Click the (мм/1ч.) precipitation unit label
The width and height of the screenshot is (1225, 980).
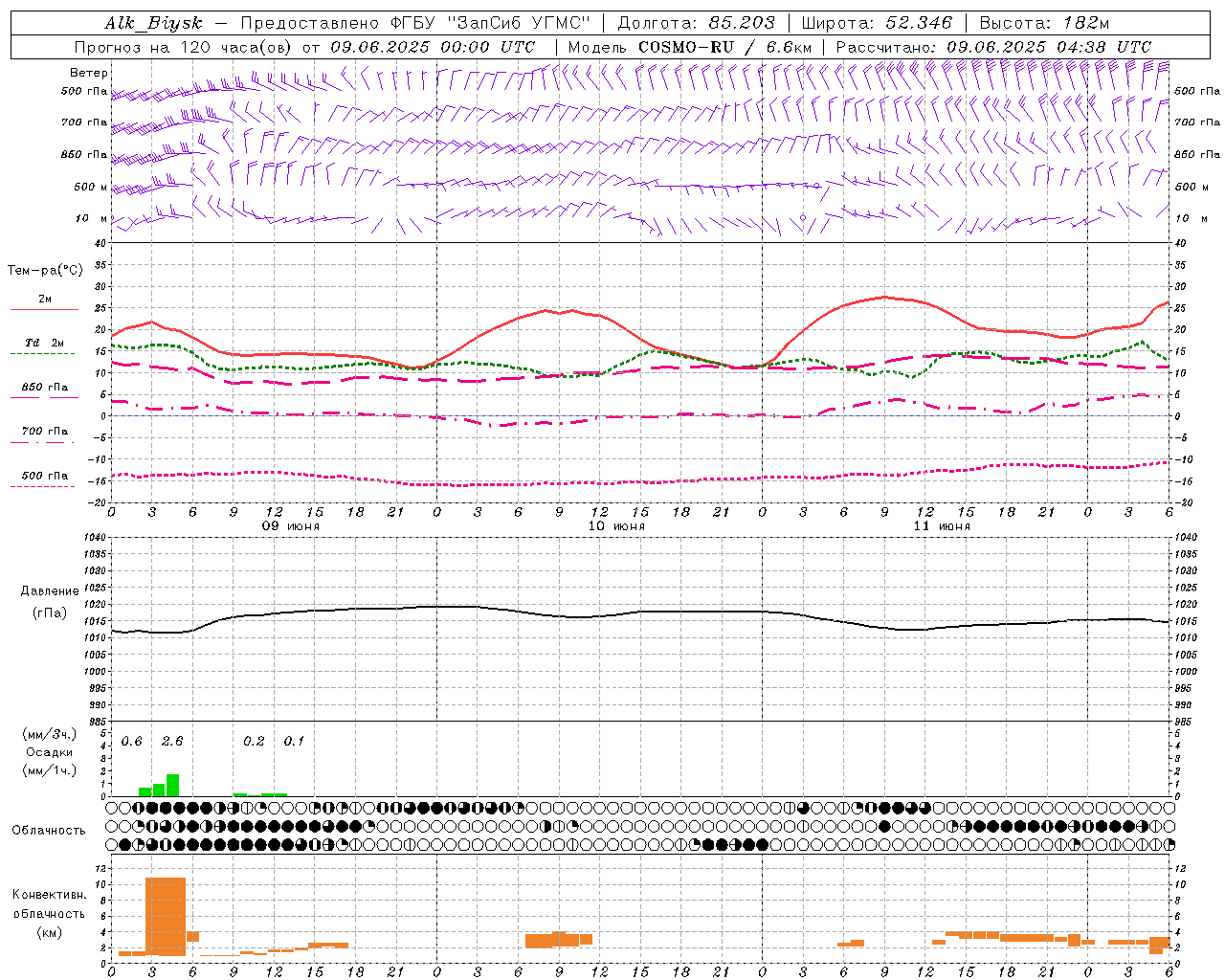click(50, 770)
